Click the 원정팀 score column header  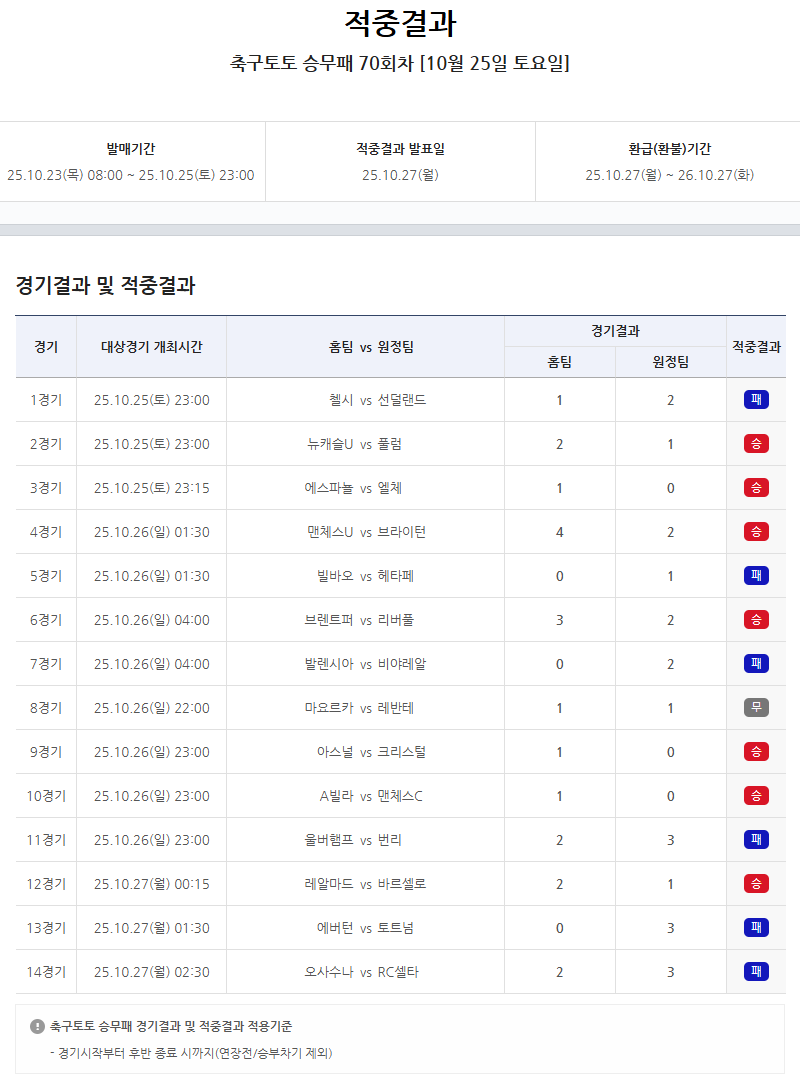(671, 362)
